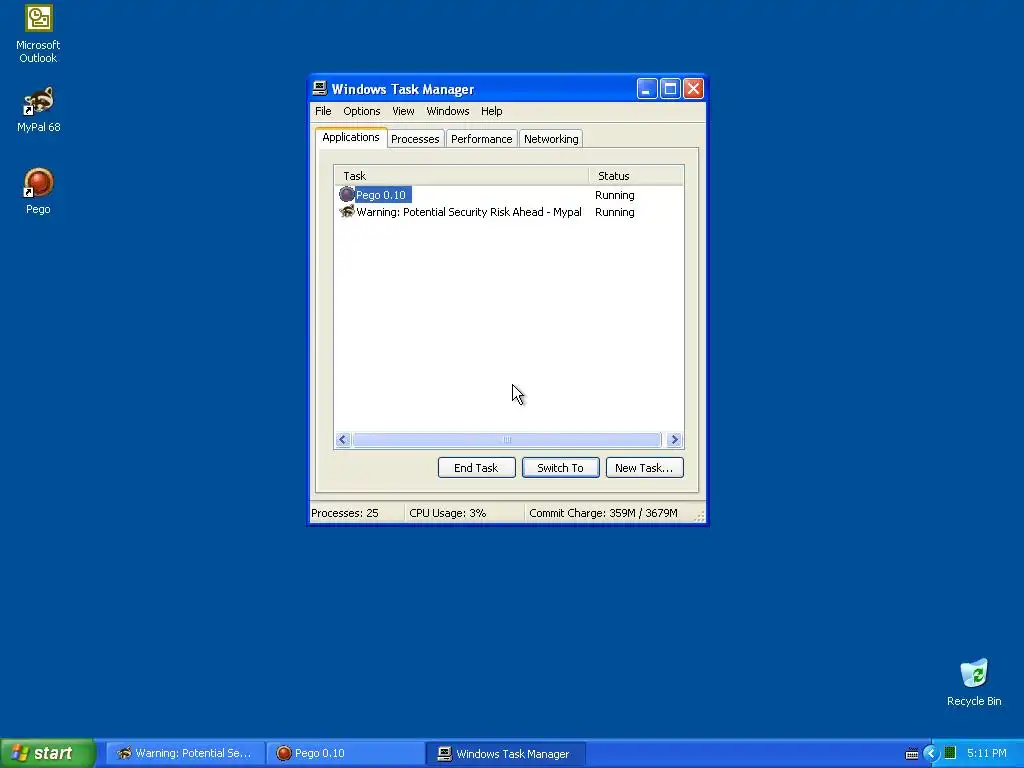This screenshot has width=1024, height=768.
Task: Click the horizontal scrollbar thumb
Action: pos(507,440)
